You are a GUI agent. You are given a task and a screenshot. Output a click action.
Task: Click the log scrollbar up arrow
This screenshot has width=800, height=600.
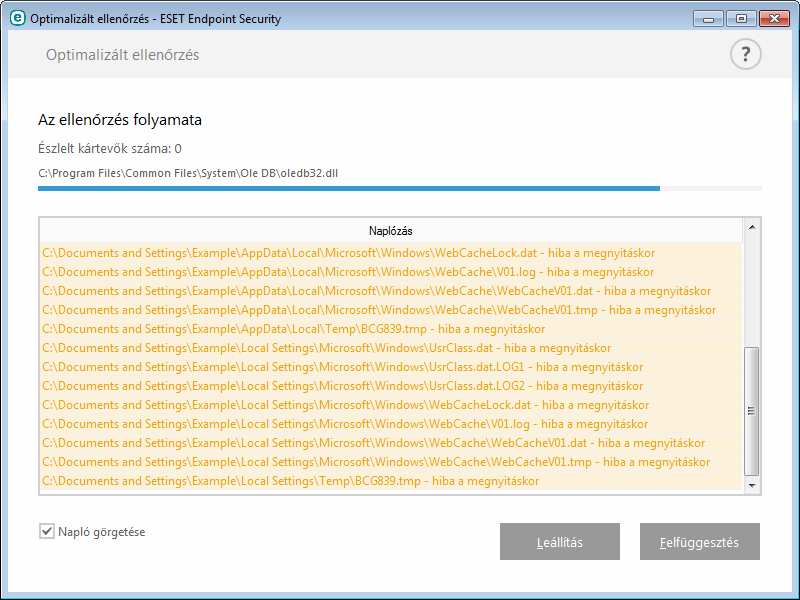tap(752, 227)
